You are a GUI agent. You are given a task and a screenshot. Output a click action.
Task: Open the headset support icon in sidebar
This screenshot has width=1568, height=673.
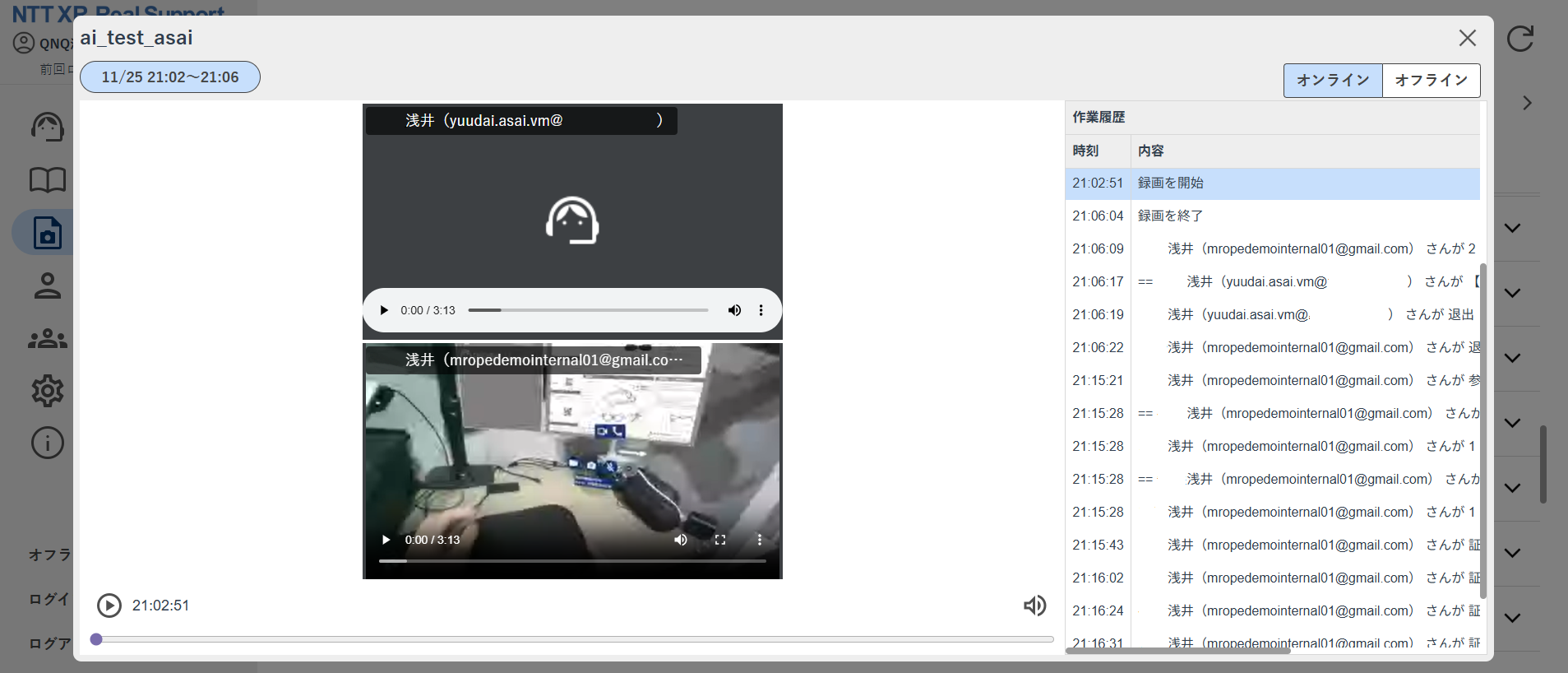point(48,127)
